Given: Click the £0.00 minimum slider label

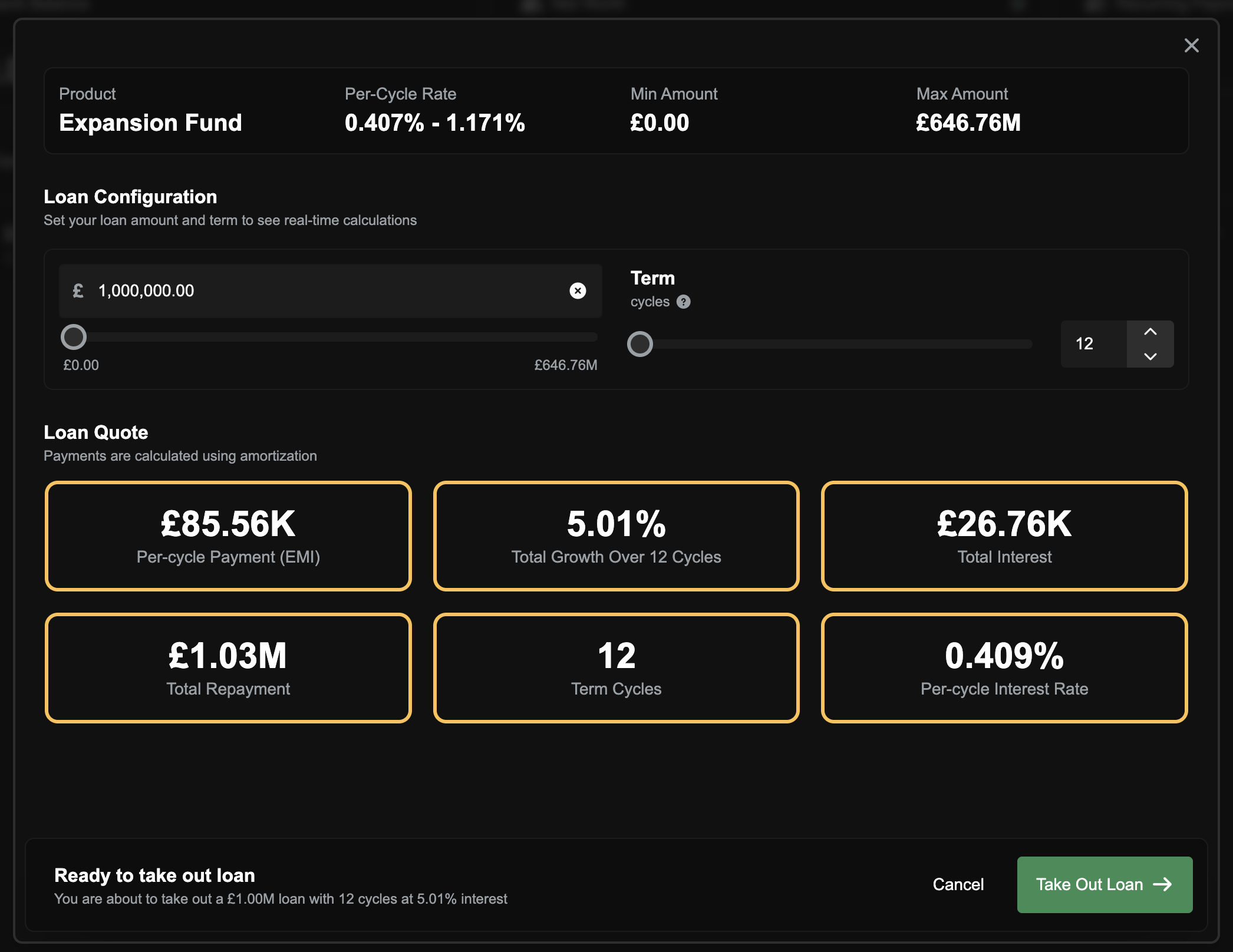Looking at the screenshot, I should click(81, 365).
